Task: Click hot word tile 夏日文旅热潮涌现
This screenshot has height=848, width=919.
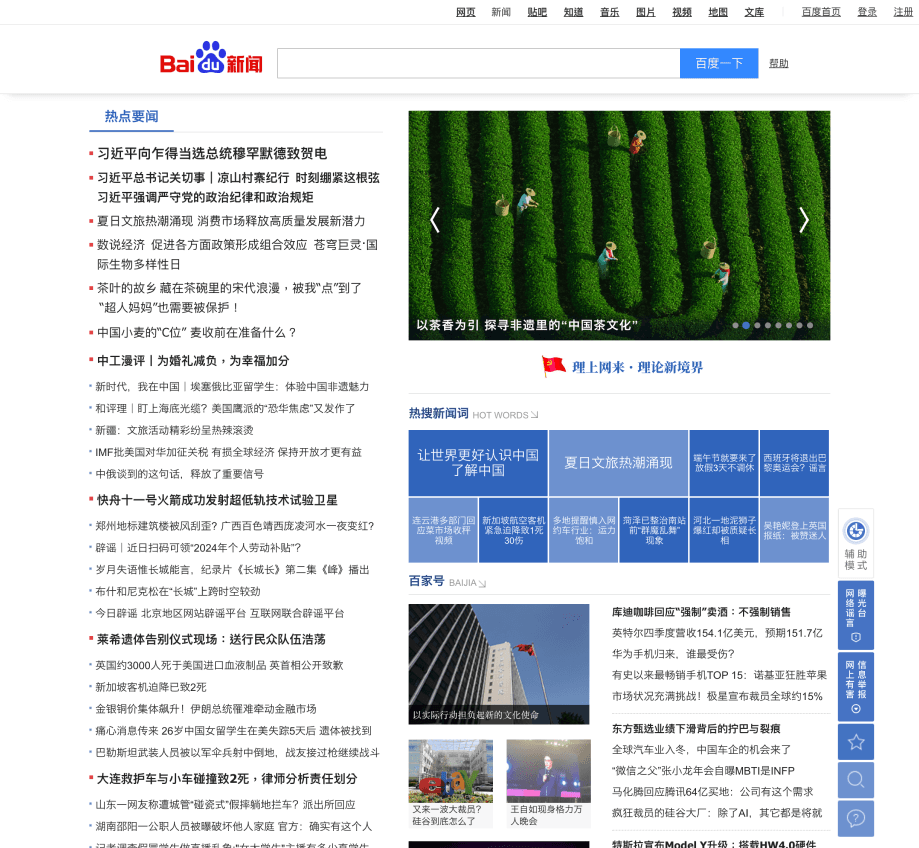Action: pyautogui.click(x=618, y=463)
